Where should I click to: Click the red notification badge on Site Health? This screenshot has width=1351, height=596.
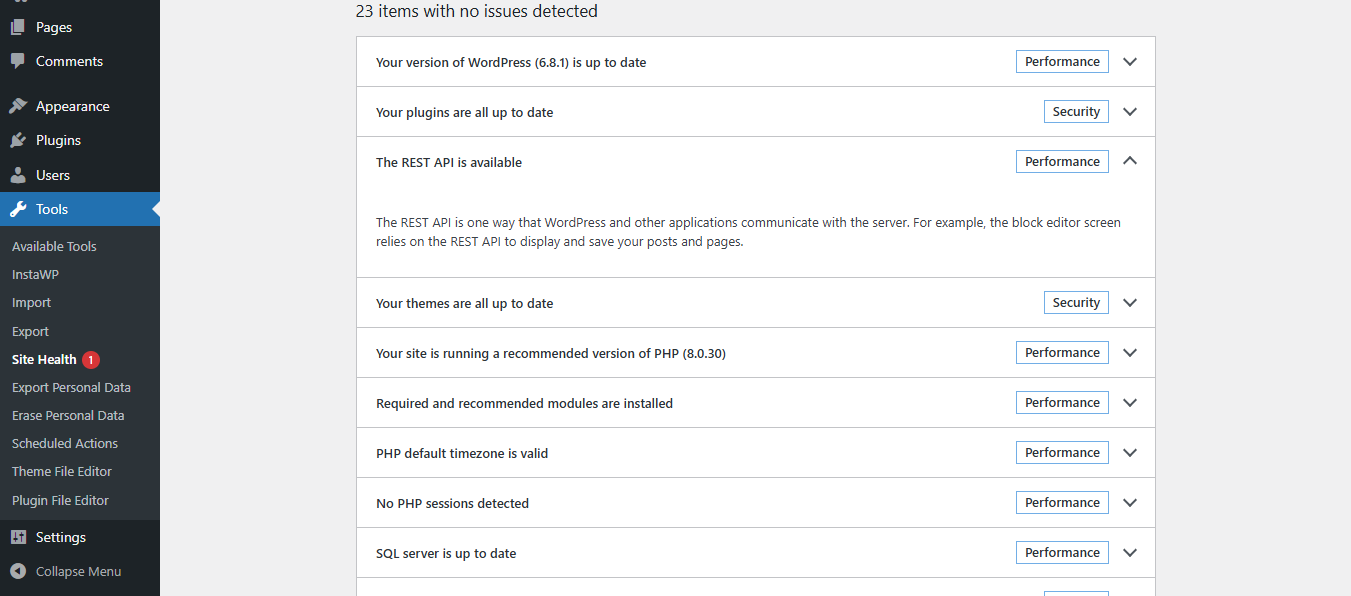90,359
